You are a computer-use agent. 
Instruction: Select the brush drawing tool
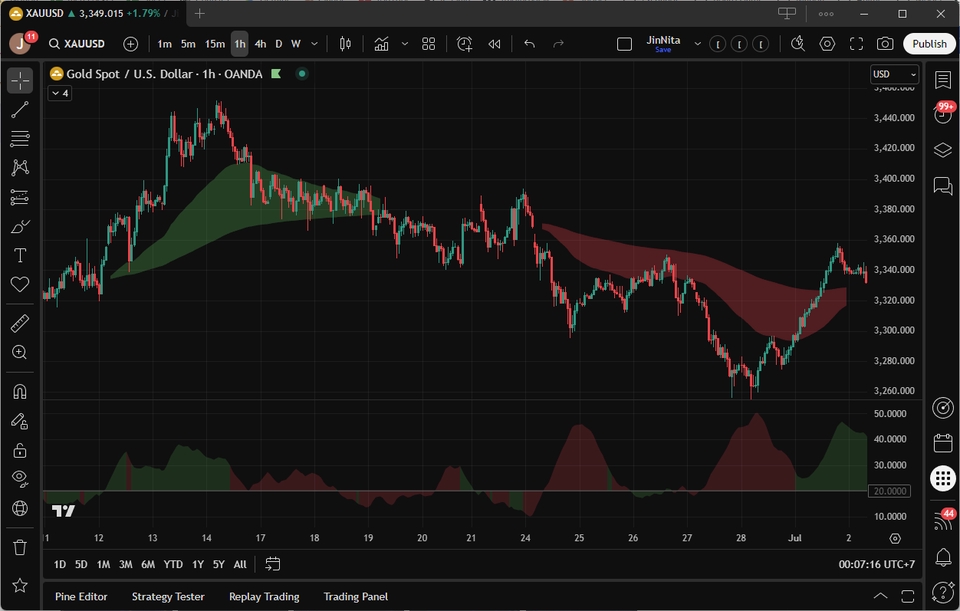[x=20, y=227]
